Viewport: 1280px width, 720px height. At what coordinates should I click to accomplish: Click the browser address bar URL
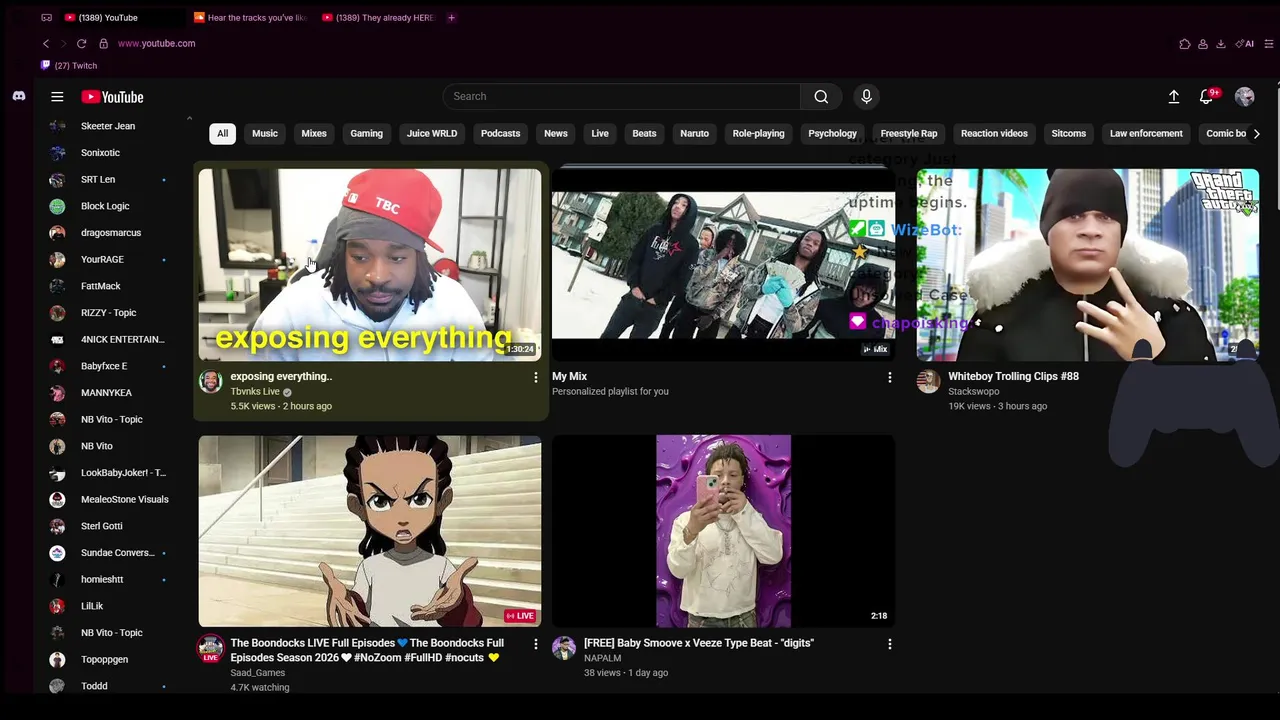(156, 44)
